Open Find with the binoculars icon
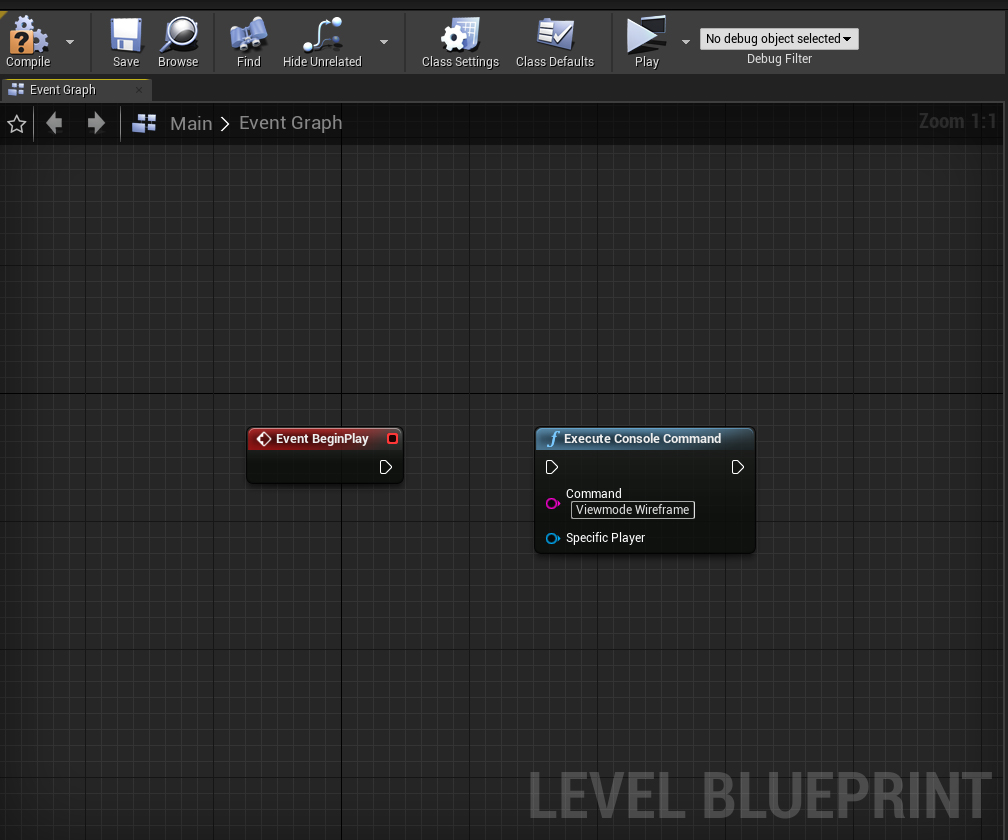This screenshot has width=1008, height=840. [249, 42]
